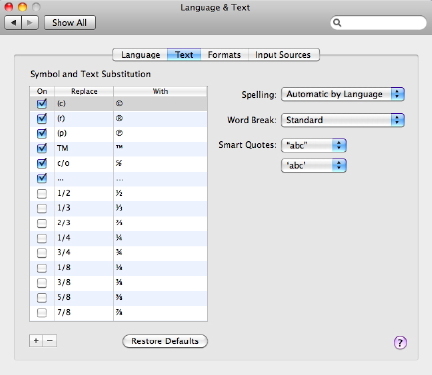The height and width of the screenshot is (375, 432).
Task: Enable the 1/3 fraction substitution
Action: pyautogui.click(x=42, y=208)
